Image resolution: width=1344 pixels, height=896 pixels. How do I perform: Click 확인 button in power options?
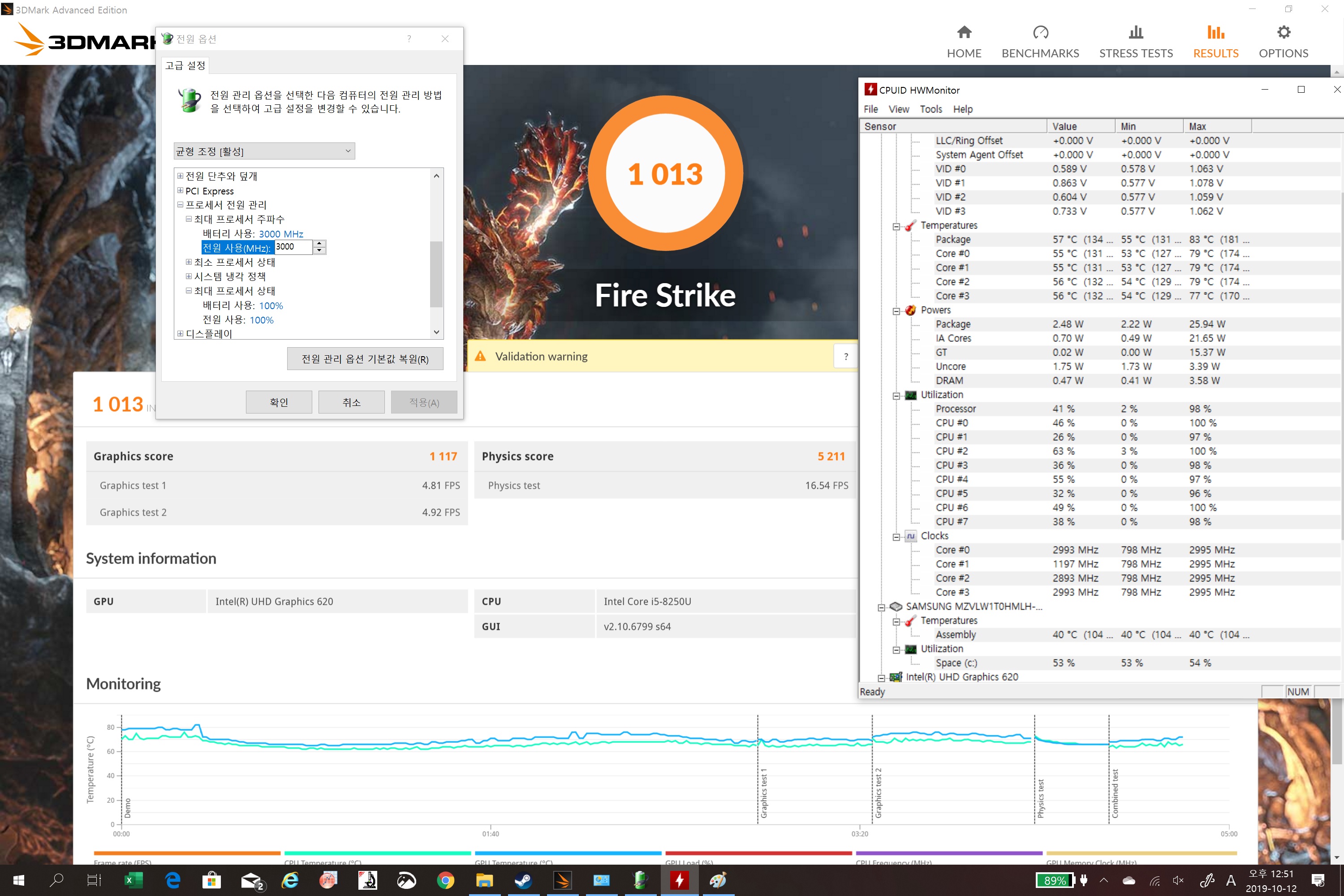pos(279,402)
